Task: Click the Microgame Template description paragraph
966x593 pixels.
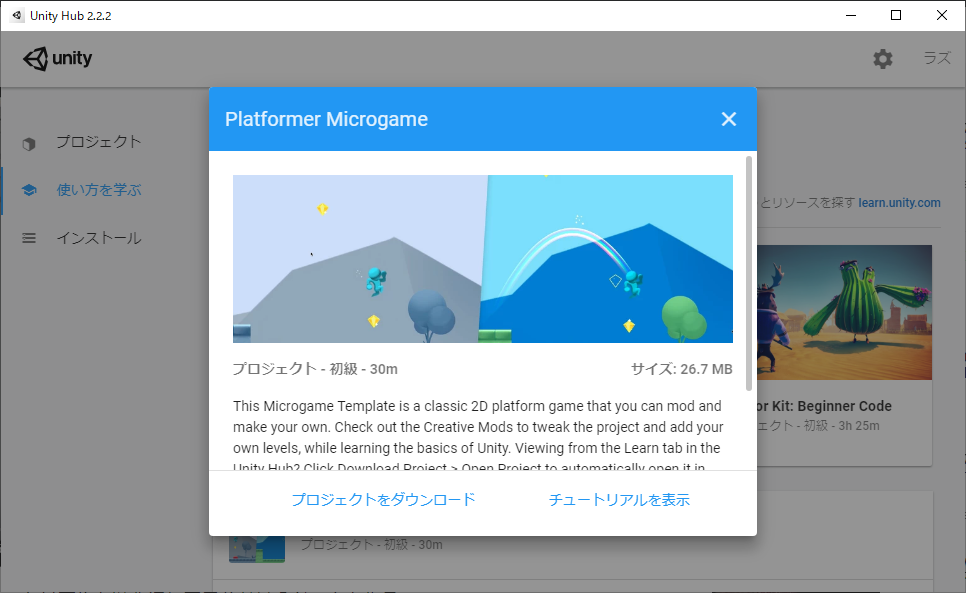Action: 478,437
